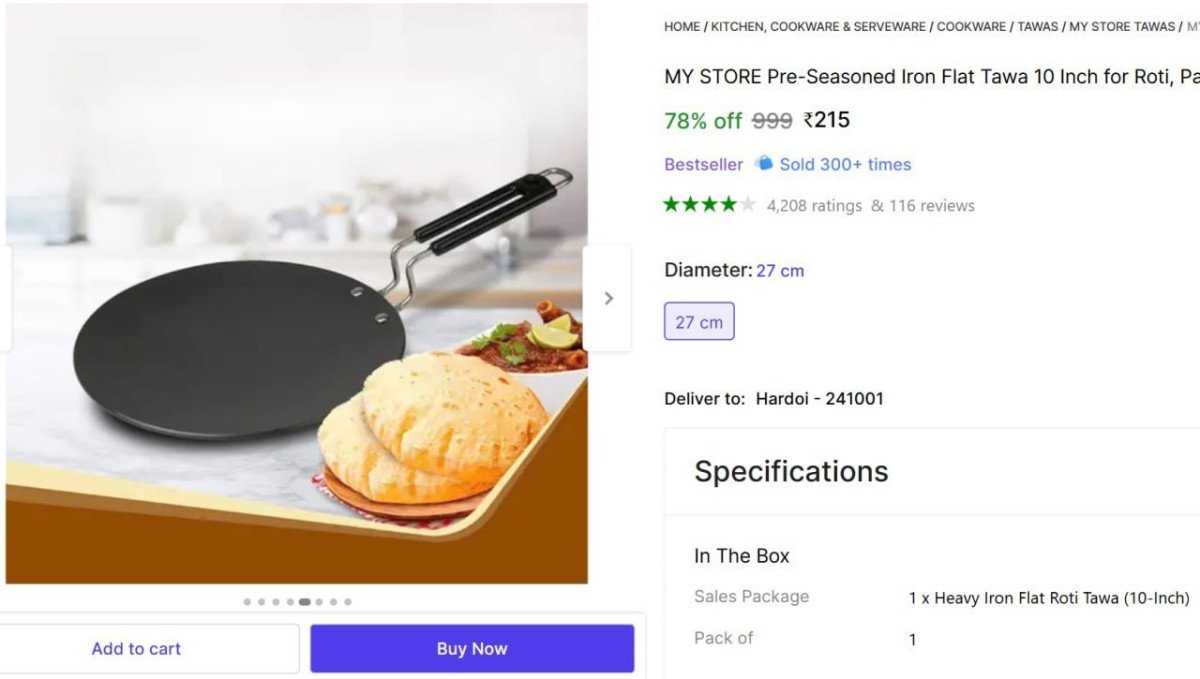Open the COOKWARE breadcrumb link
Viewport: 1200px width, 679px height.
[971, 26]
